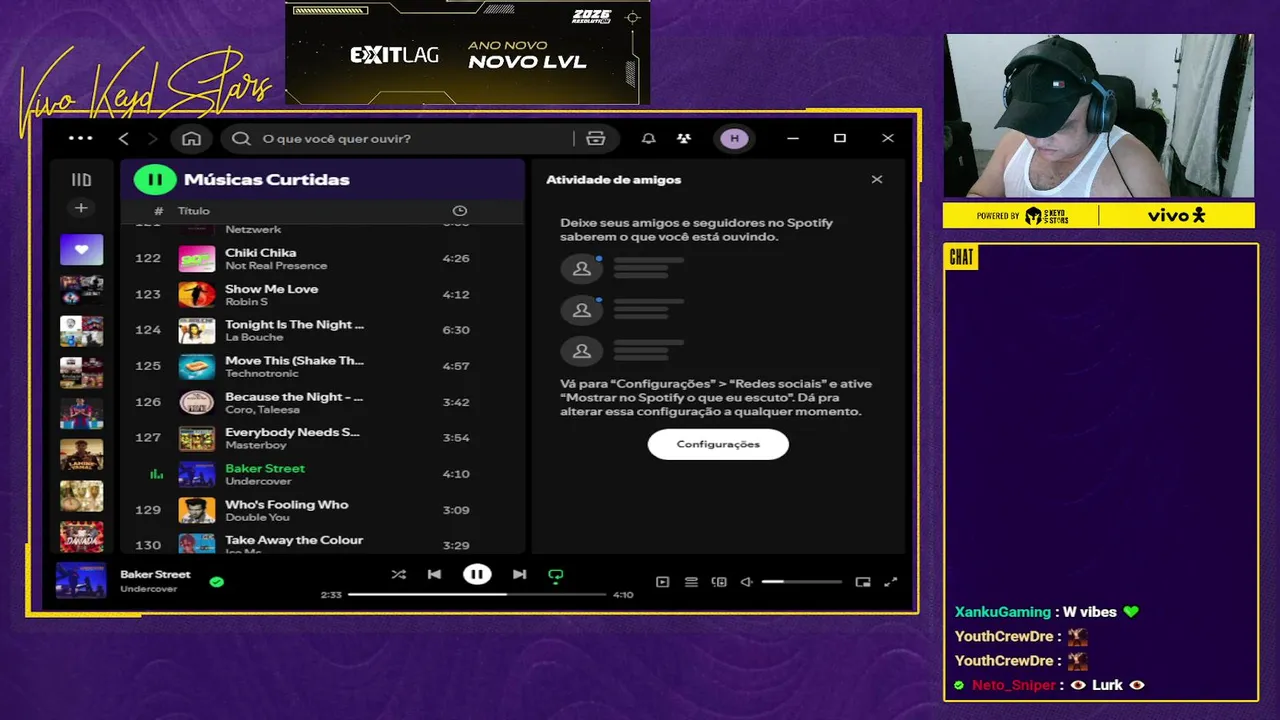The width and height of the screenshot is (1280, 720).
Task: Click 'Baker Street' in the now-playing bar
Action: tap(155, 575)
